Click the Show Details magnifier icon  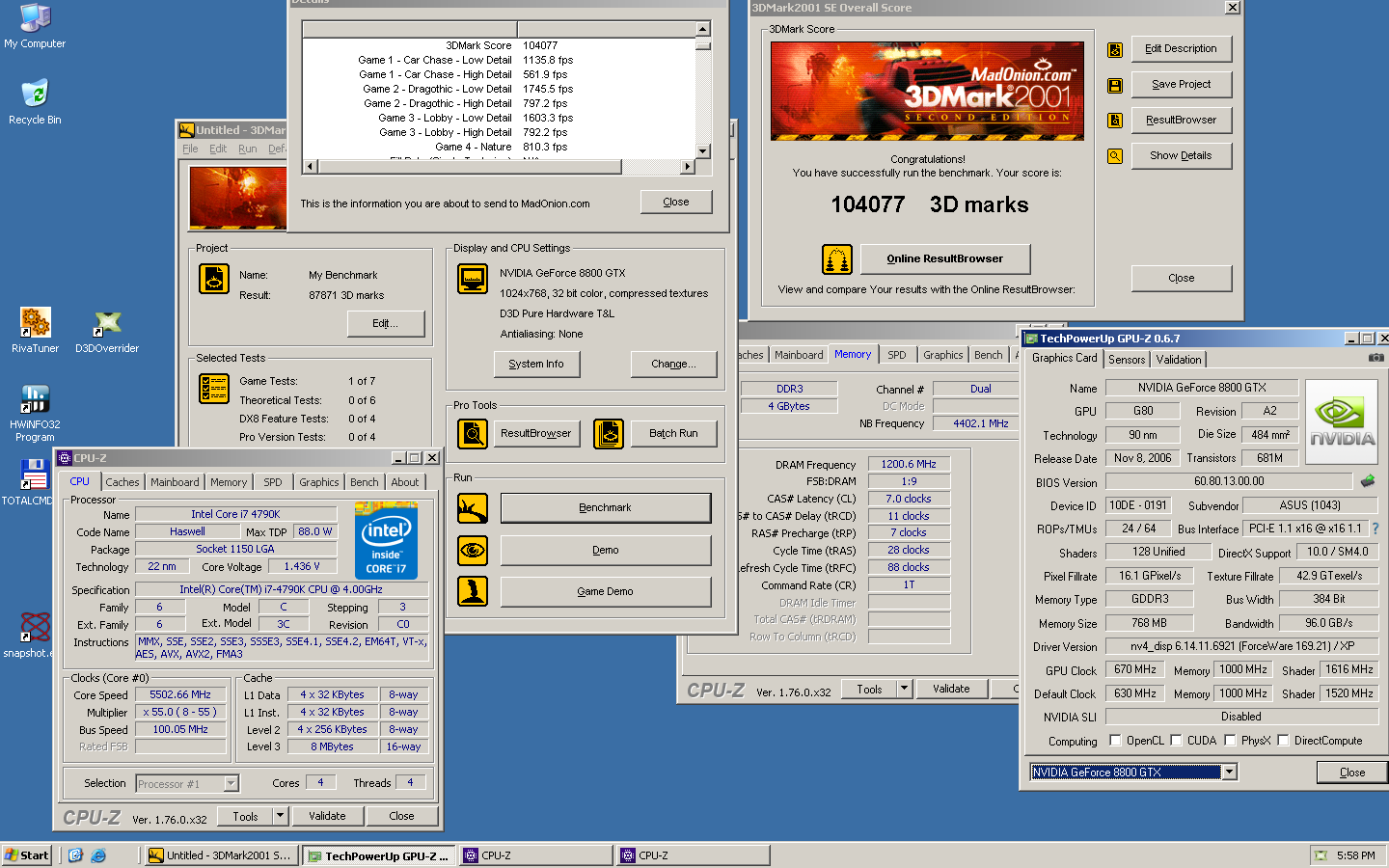[1114, 156]
